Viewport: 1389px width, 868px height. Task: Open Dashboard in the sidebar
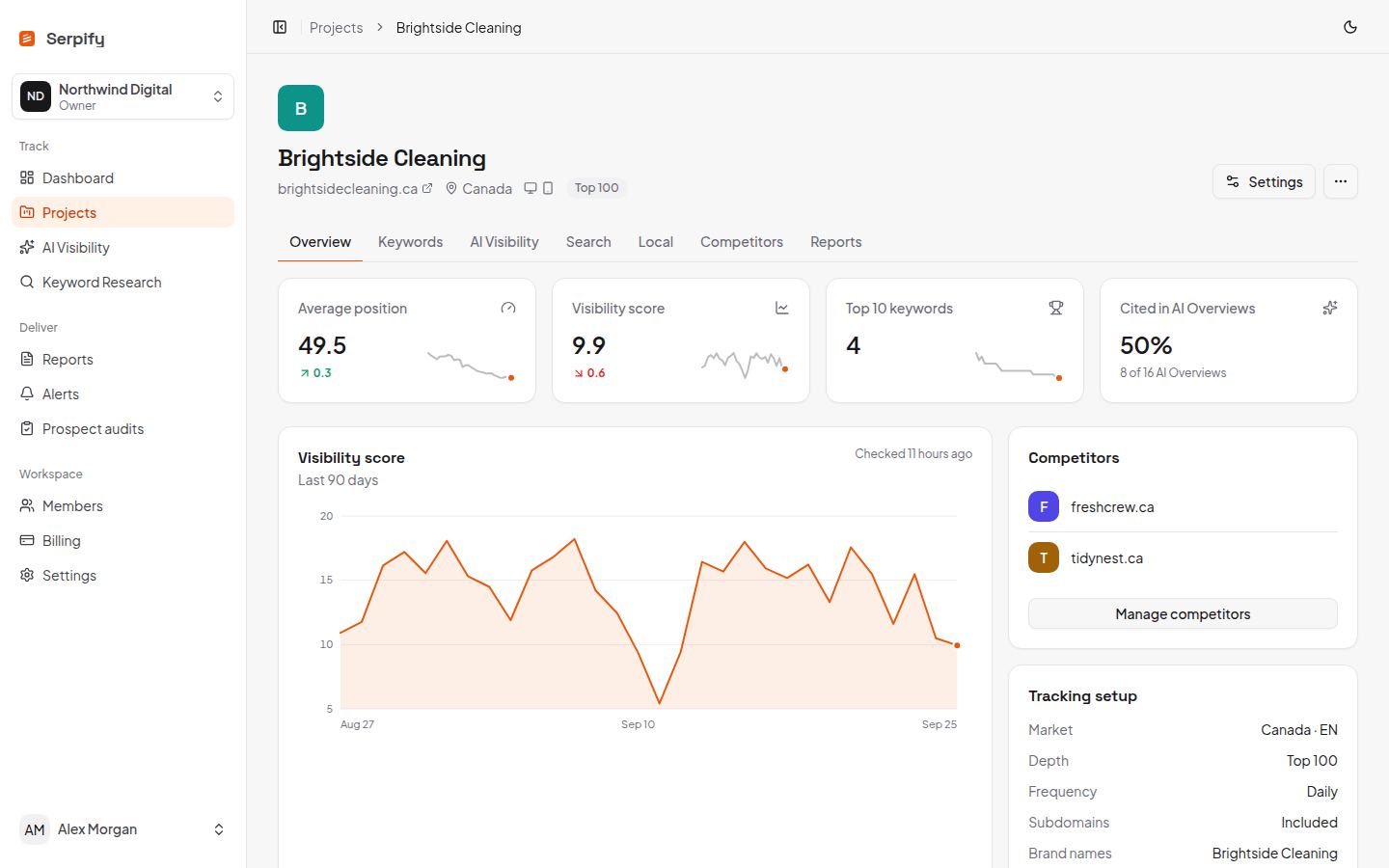[x=123, y=177]
